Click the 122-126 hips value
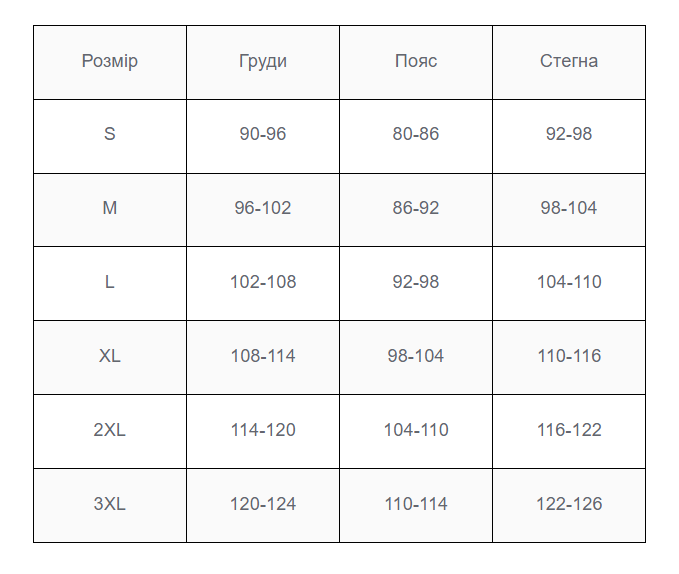This screenshot has height=574, width=679. tap(569, 504)
